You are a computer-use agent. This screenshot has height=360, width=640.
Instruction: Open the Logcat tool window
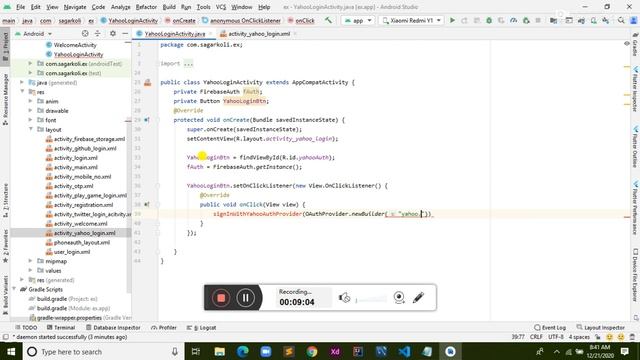pos(202,328)
